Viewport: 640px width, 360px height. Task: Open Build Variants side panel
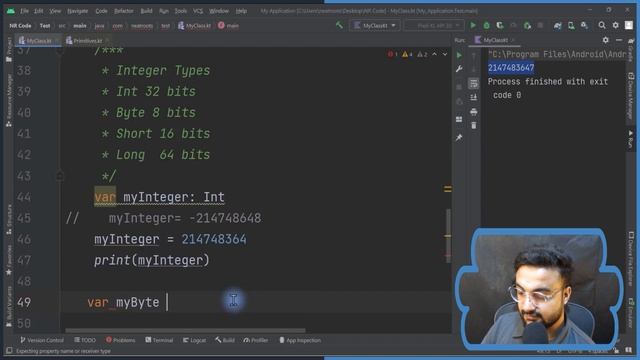[x=9, y=306]
